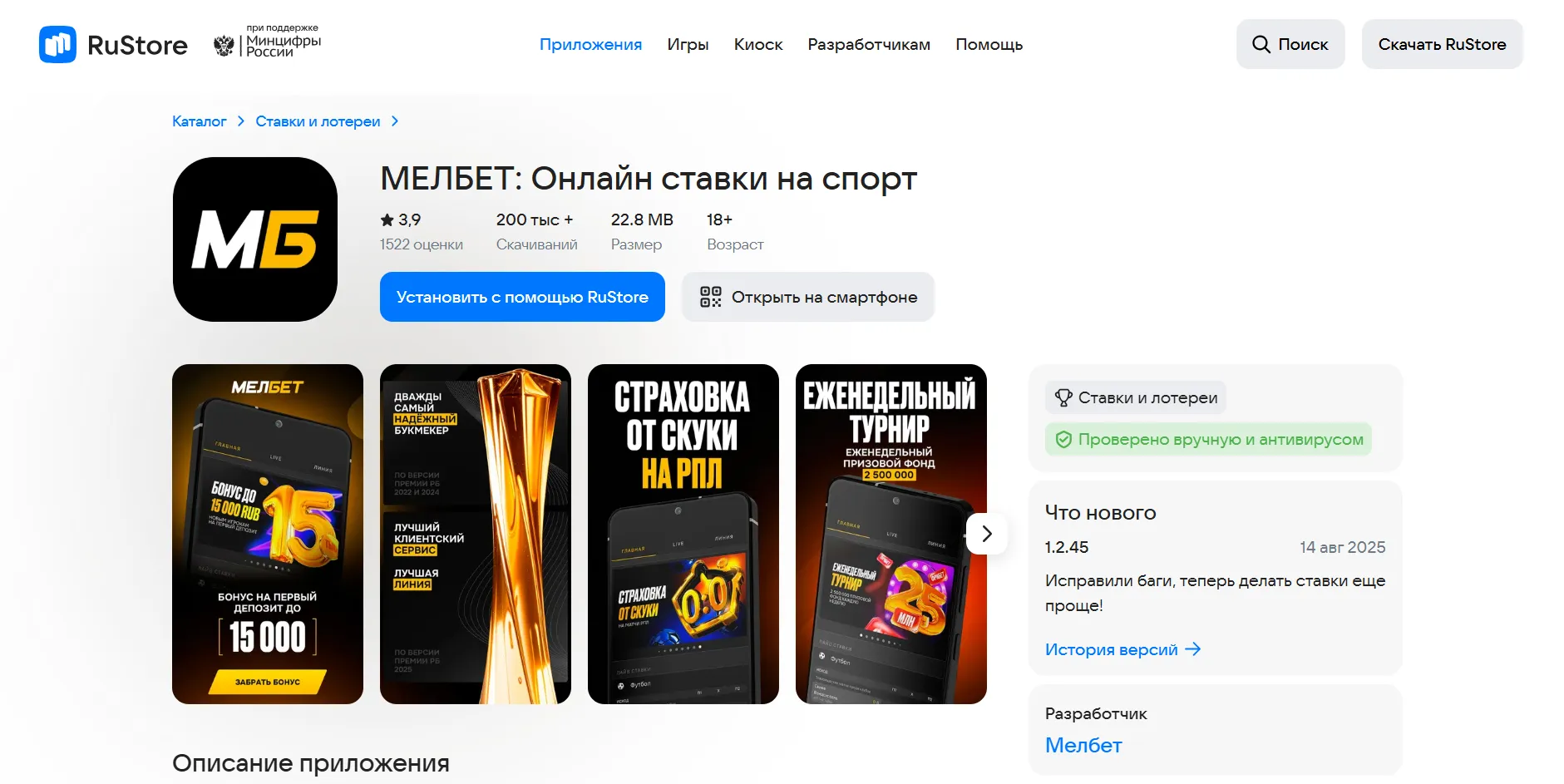Click the QR code icon
Image resolution: width=1564 pixels, height=784 pixels.
[711, 297]
